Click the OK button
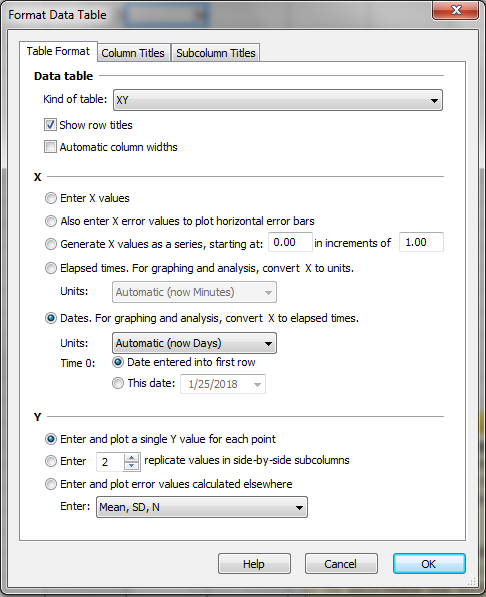Image resolution: width=486 pixels, height=597 pixels. (429, 564)
